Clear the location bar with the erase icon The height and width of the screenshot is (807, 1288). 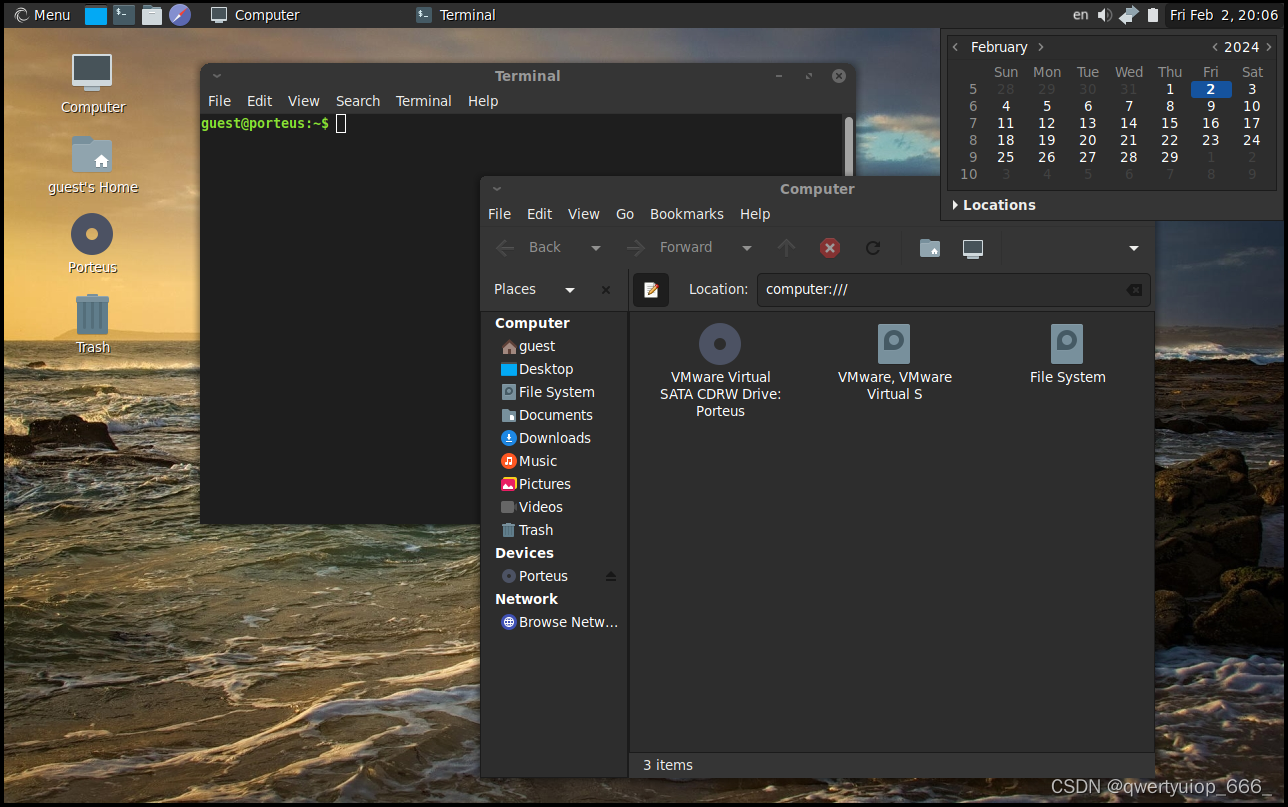[1134, 289]
